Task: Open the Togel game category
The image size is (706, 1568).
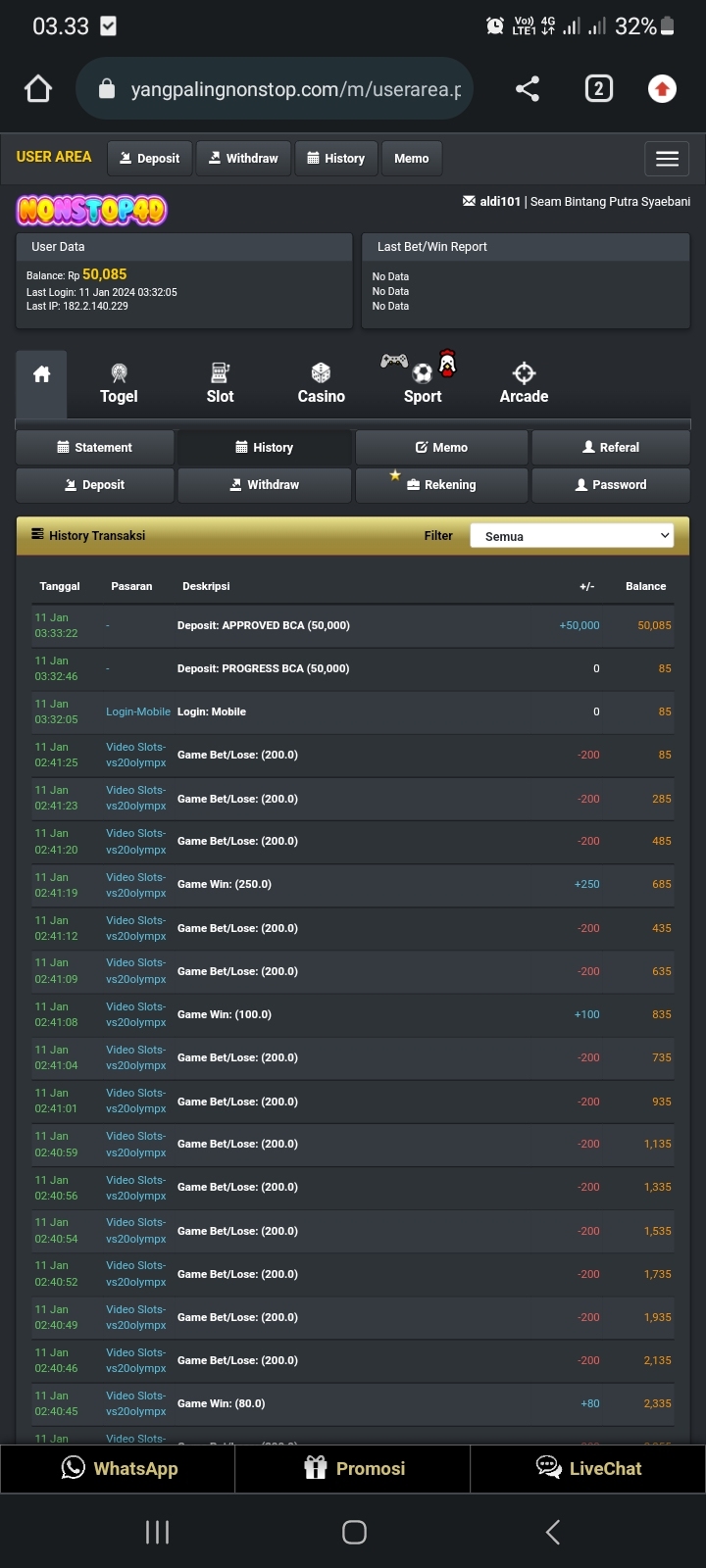Action: point(119,384)
